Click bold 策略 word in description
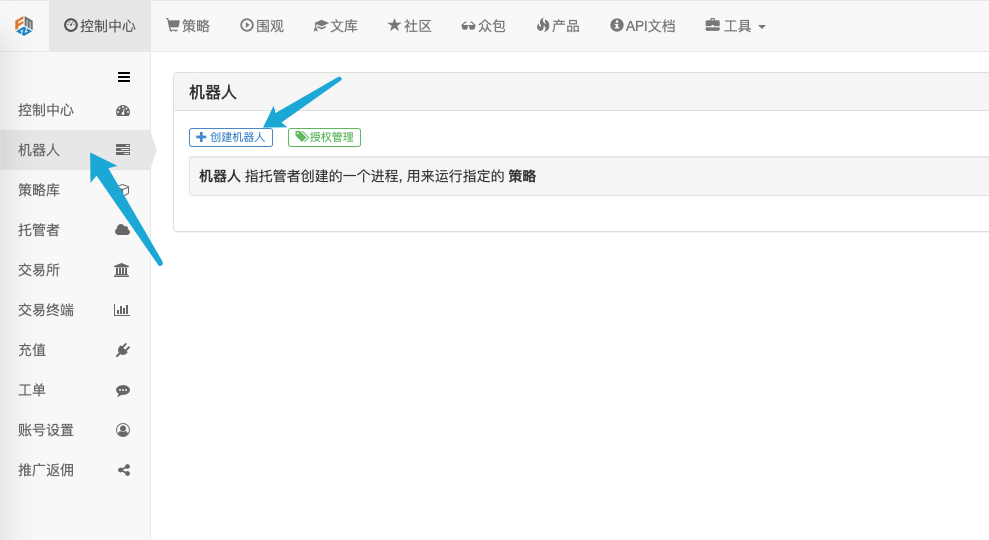 (522, 176)
